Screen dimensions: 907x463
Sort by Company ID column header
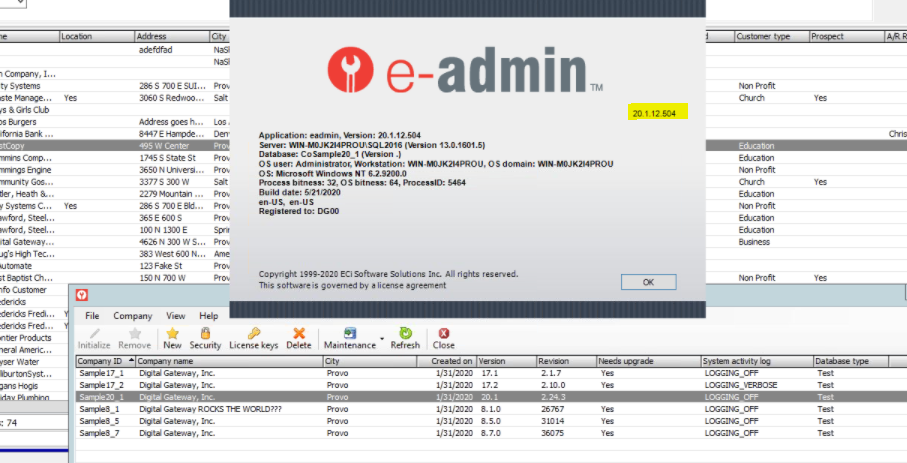coord(105,361)
